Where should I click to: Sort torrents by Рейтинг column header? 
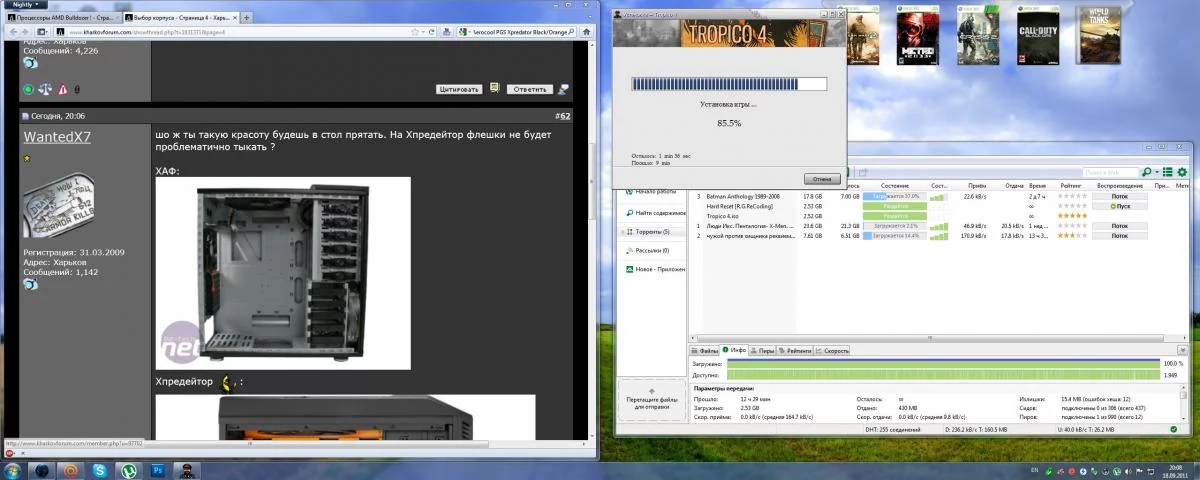tap(1069, 186)
